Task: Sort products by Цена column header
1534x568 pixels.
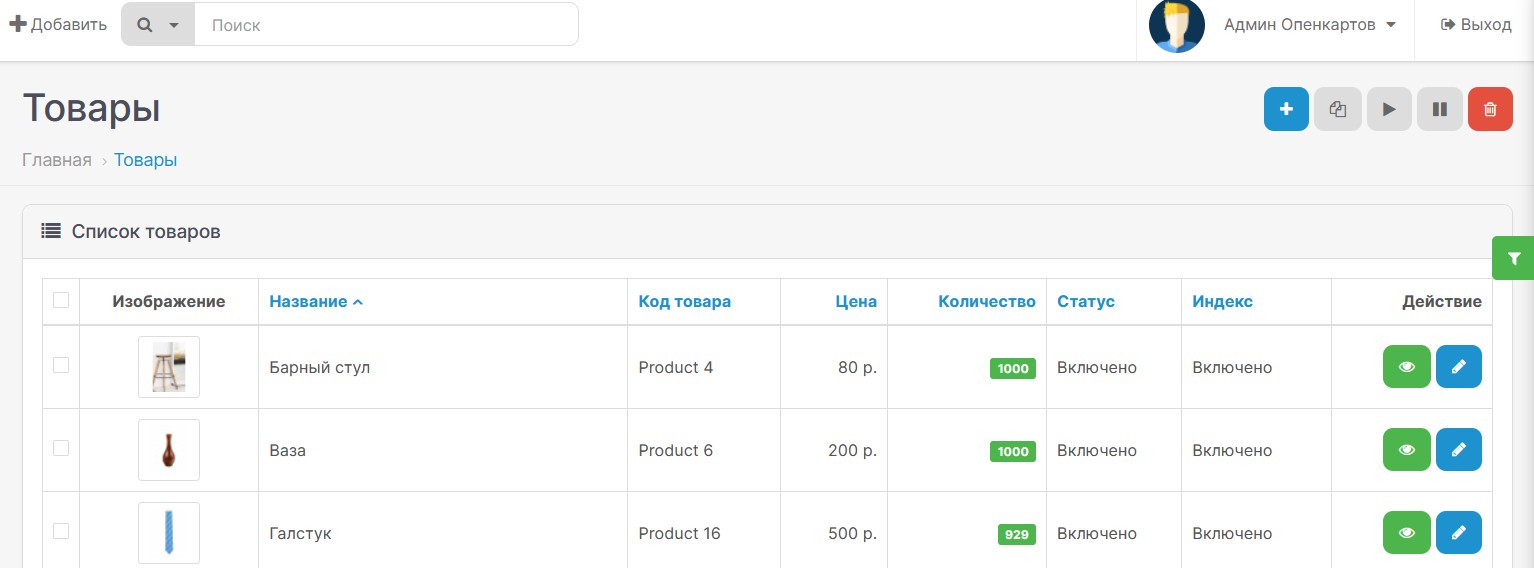Action: (x=856, y=302)
